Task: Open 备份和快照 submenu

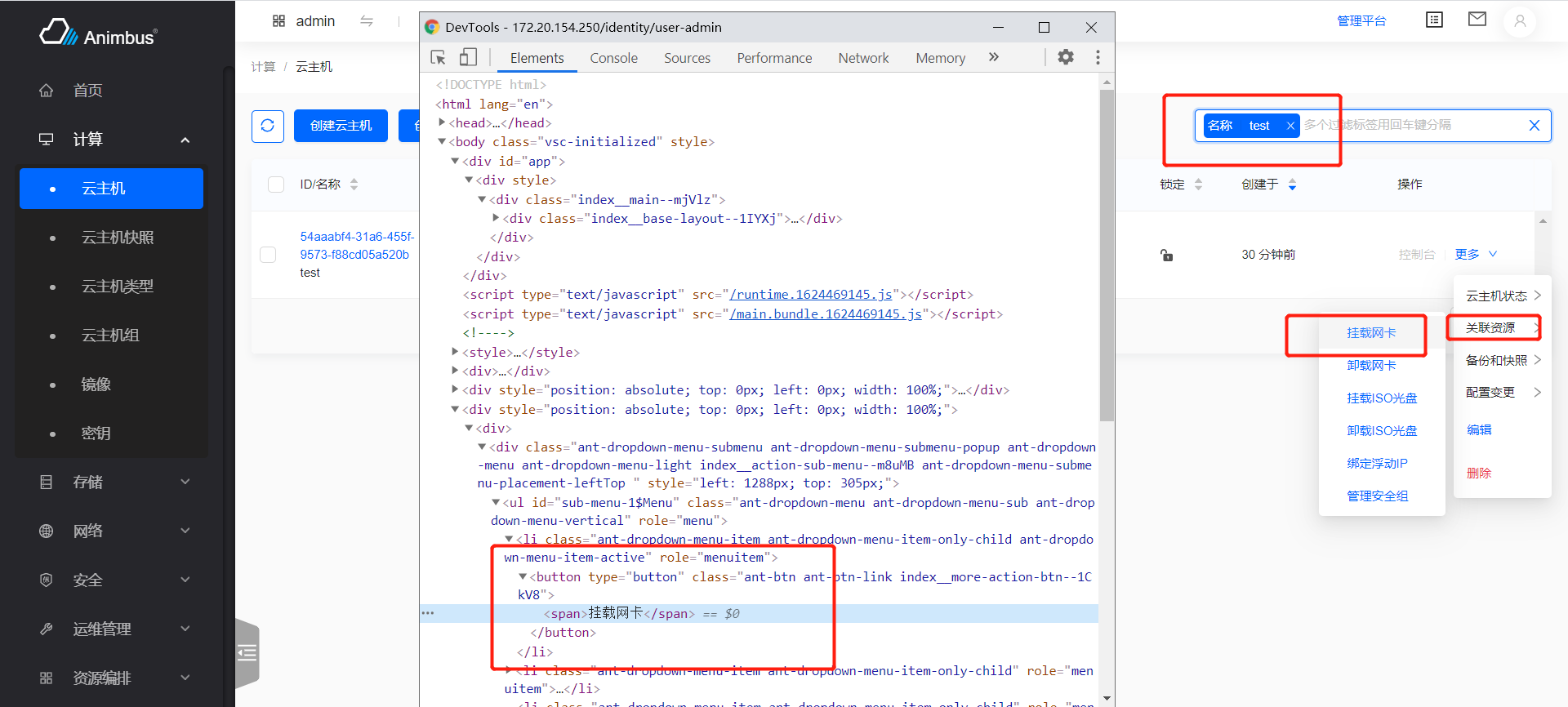Action: coord(1503,360)
